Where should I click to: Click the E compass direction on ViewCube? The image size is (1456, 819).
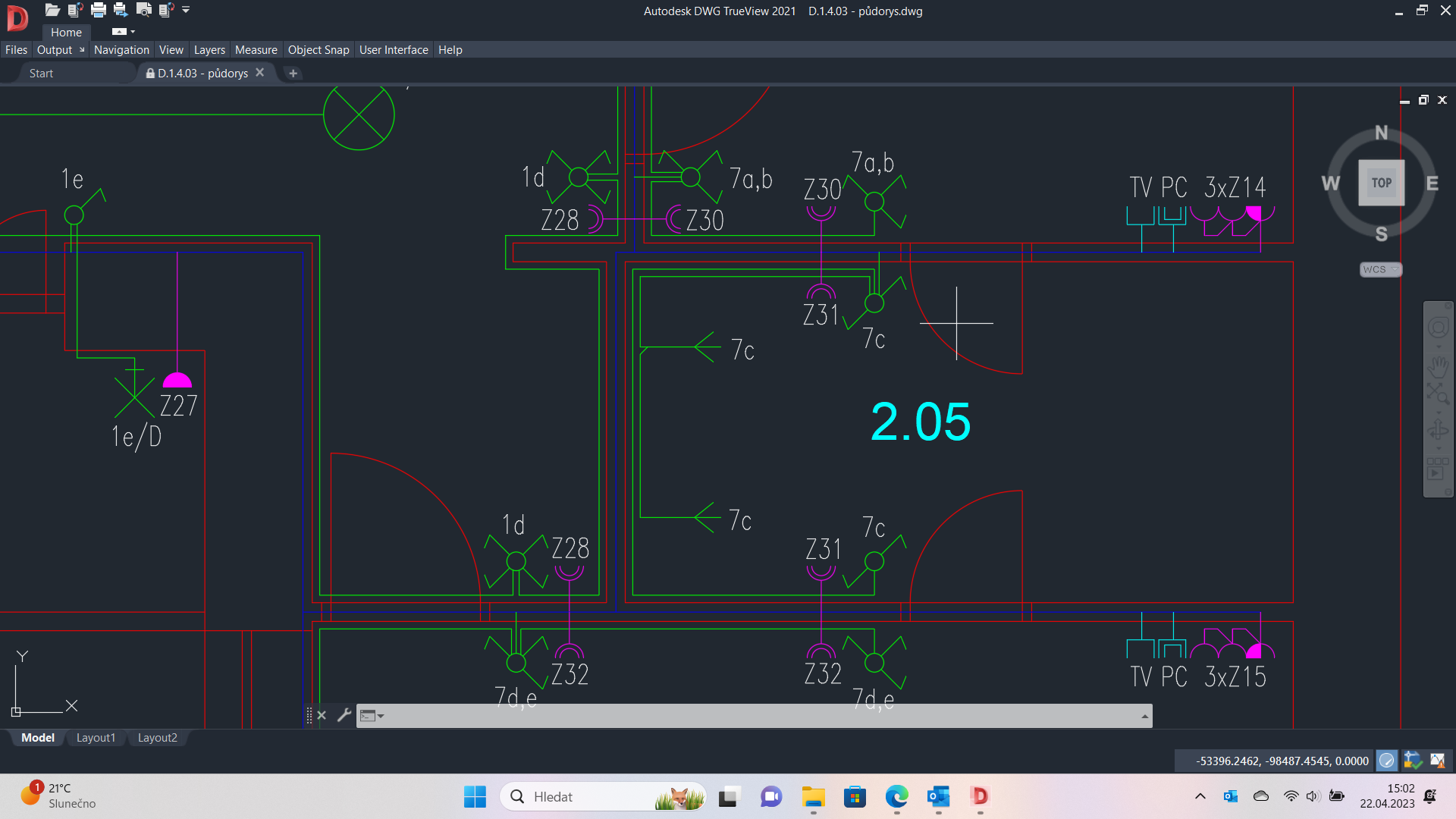(x=1432, y=183)
